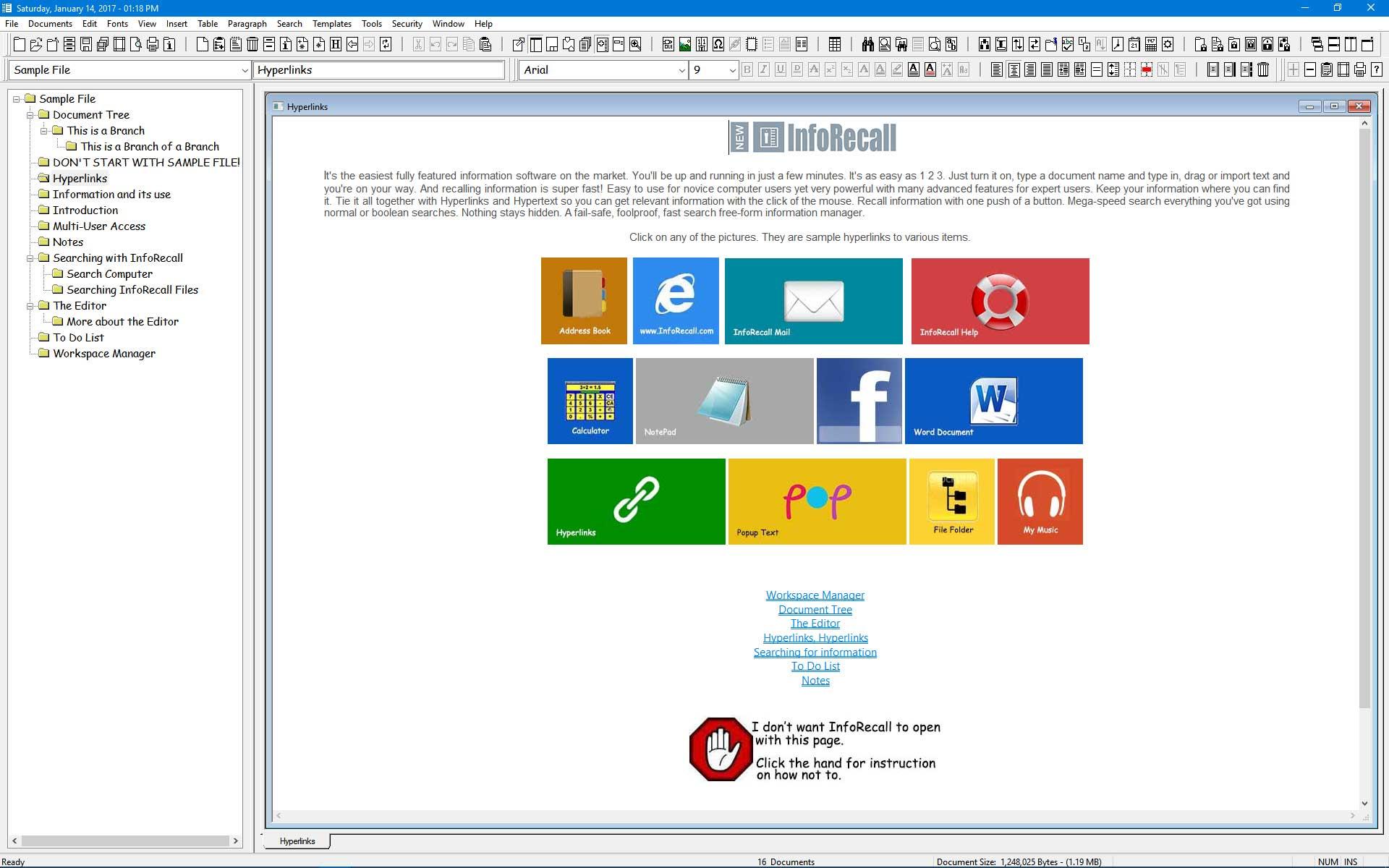Viewport: 1389px width, 868px height.
Task: Set paragraph alignment to justify
Action: point(1047,70)
